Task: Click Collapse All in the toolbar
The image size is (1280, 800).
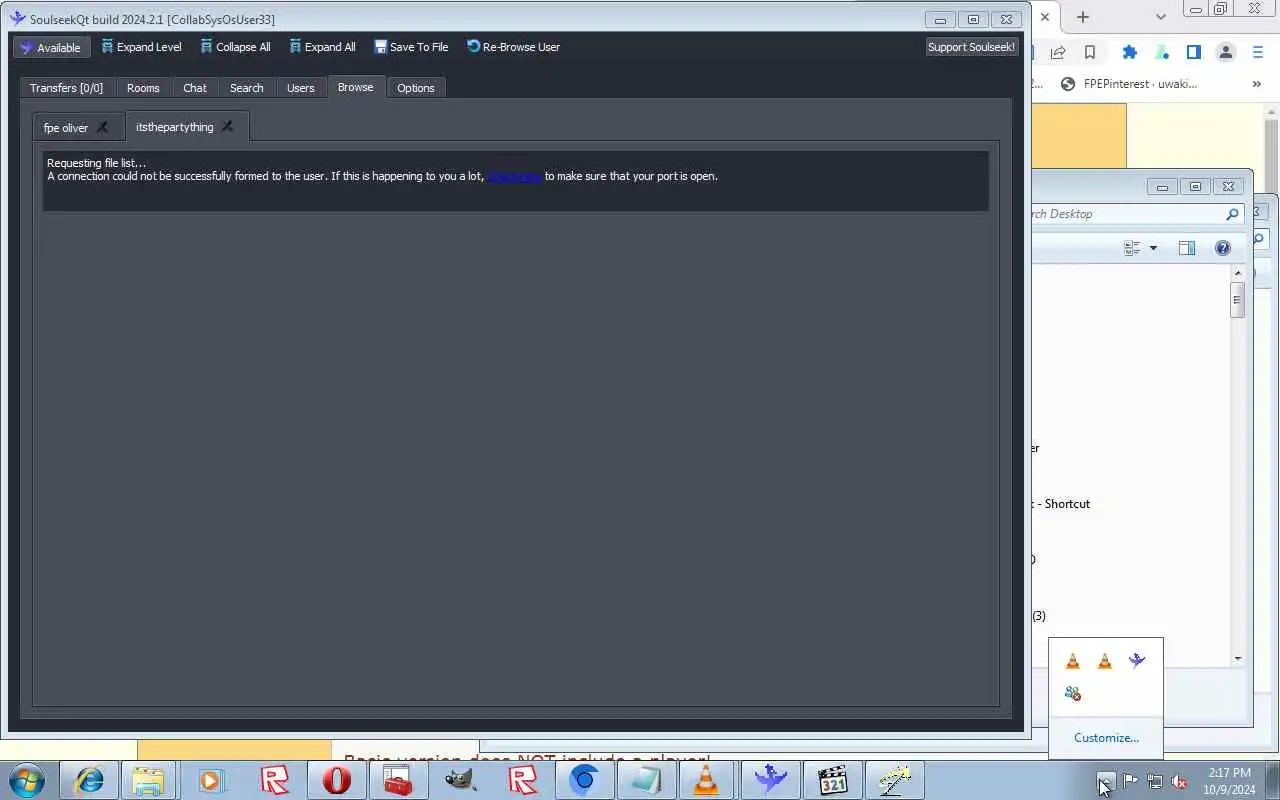Action: point(235,47)
